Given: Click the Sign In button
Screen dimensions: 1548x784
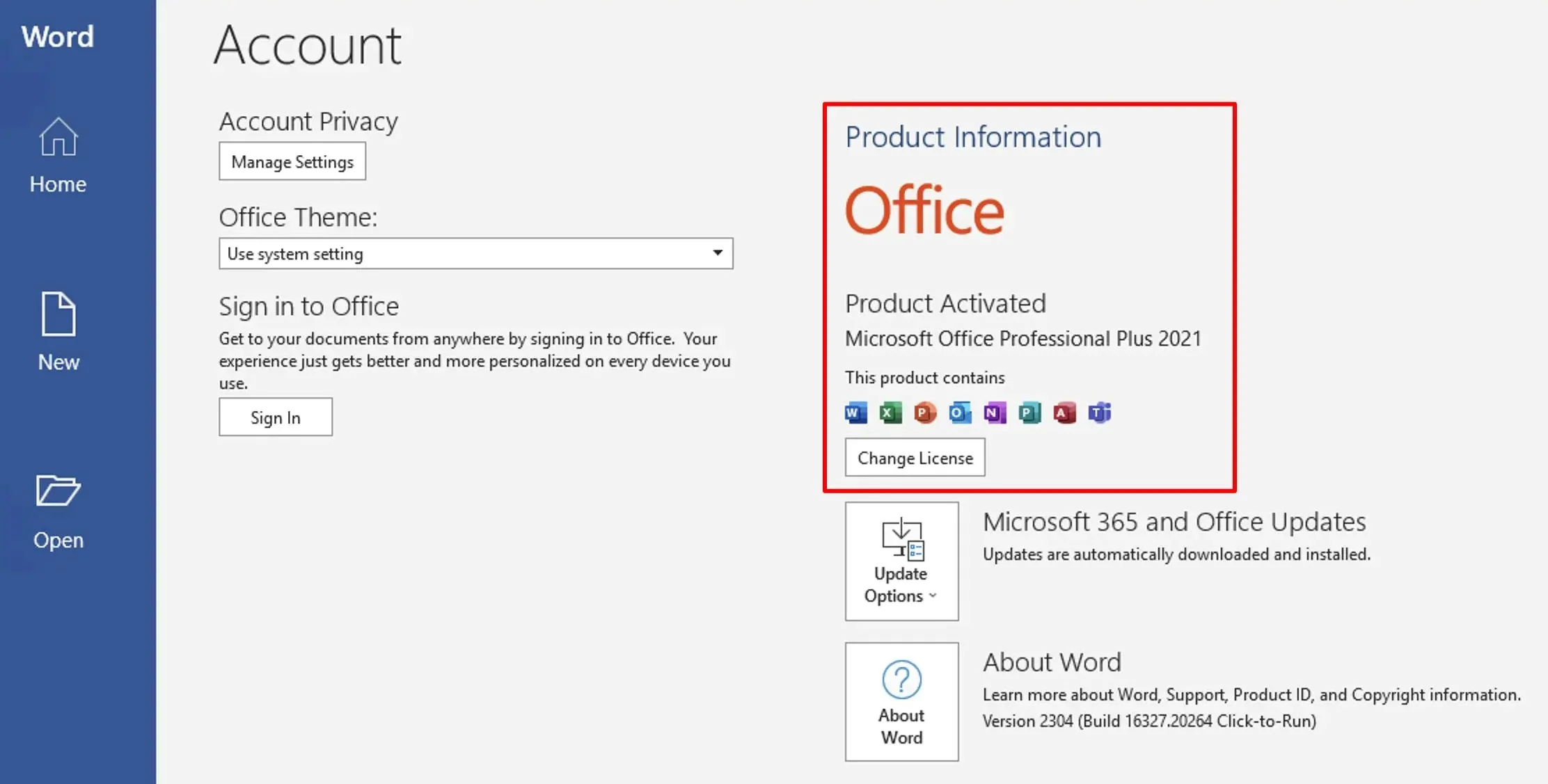Looking at the screenshot, I should [276, 417].
